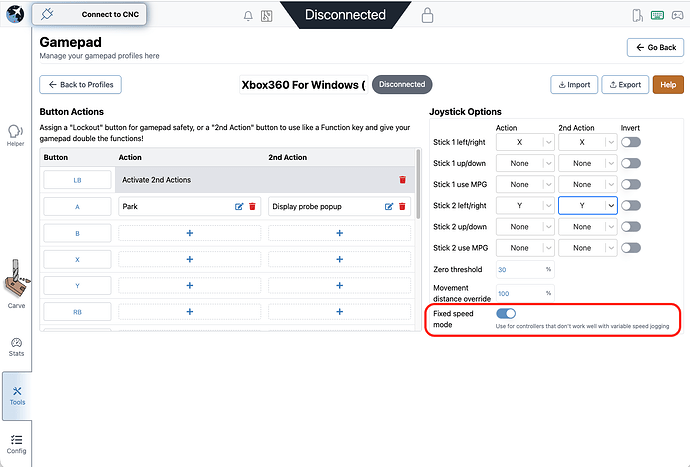690x467 pixels.
Task: Select the Tools tab in sidebar
Action: (16, 395)
